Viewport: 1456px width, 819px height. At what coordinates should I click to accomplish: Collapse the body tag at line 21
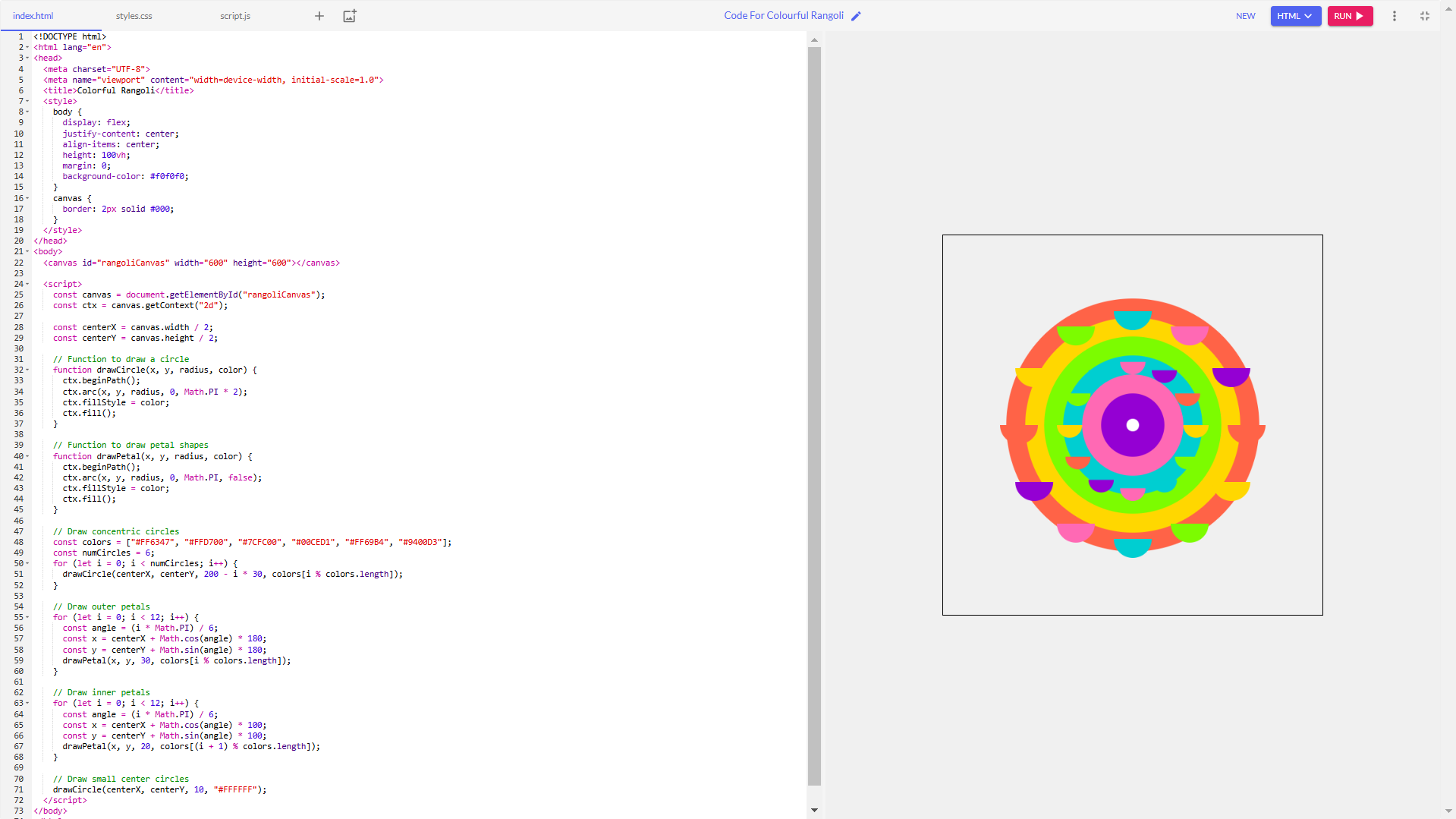coord(28,251)
